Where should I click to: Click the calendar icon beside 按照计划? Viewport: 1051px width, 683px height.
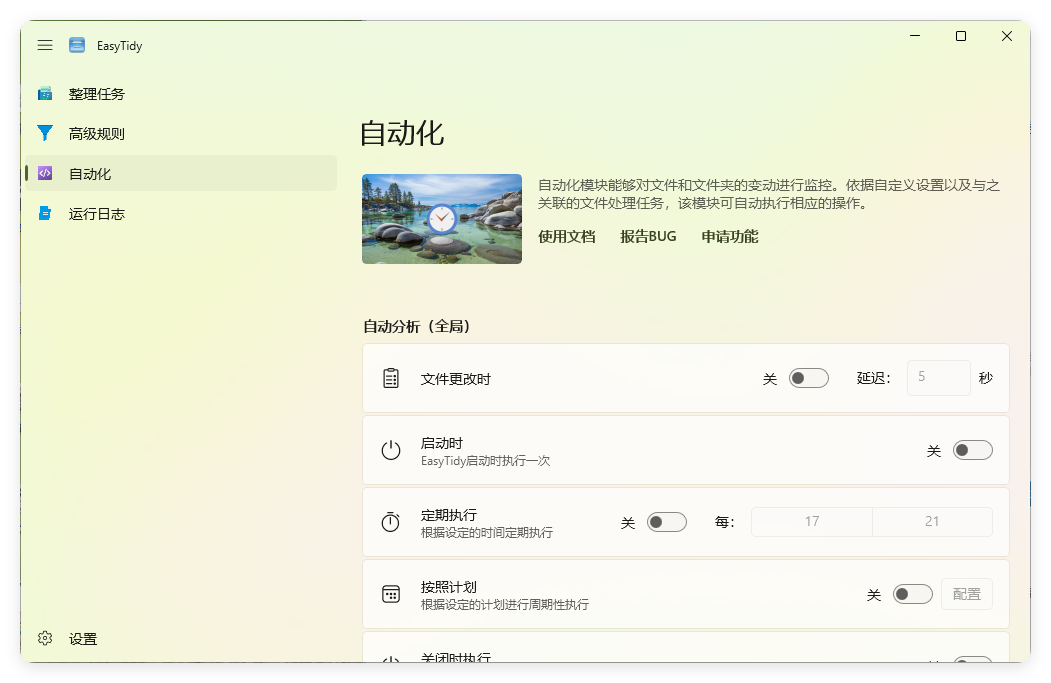(391, 594)
